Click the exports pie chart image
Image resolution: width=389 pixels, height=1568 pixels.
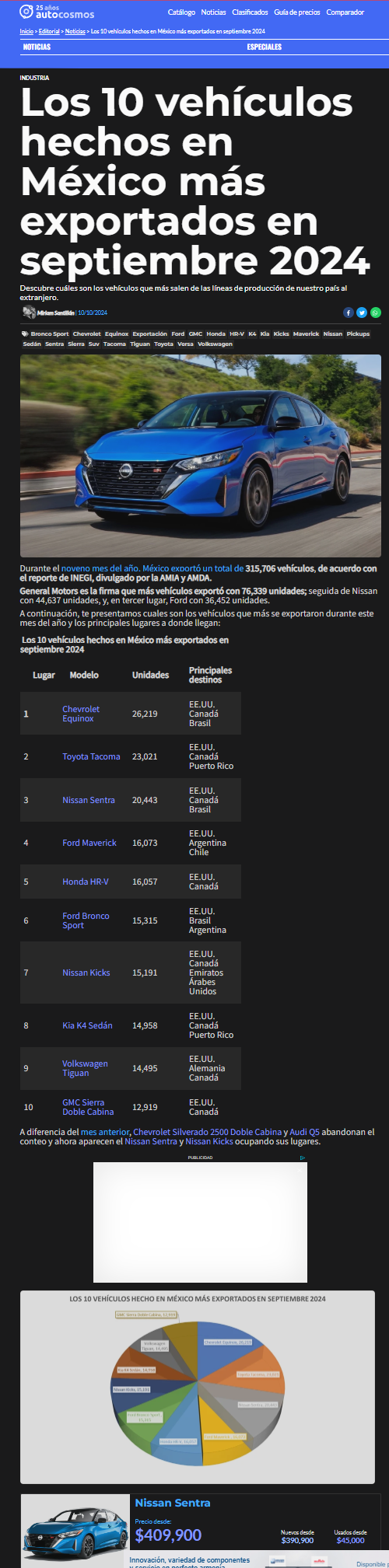[198, 1387]
